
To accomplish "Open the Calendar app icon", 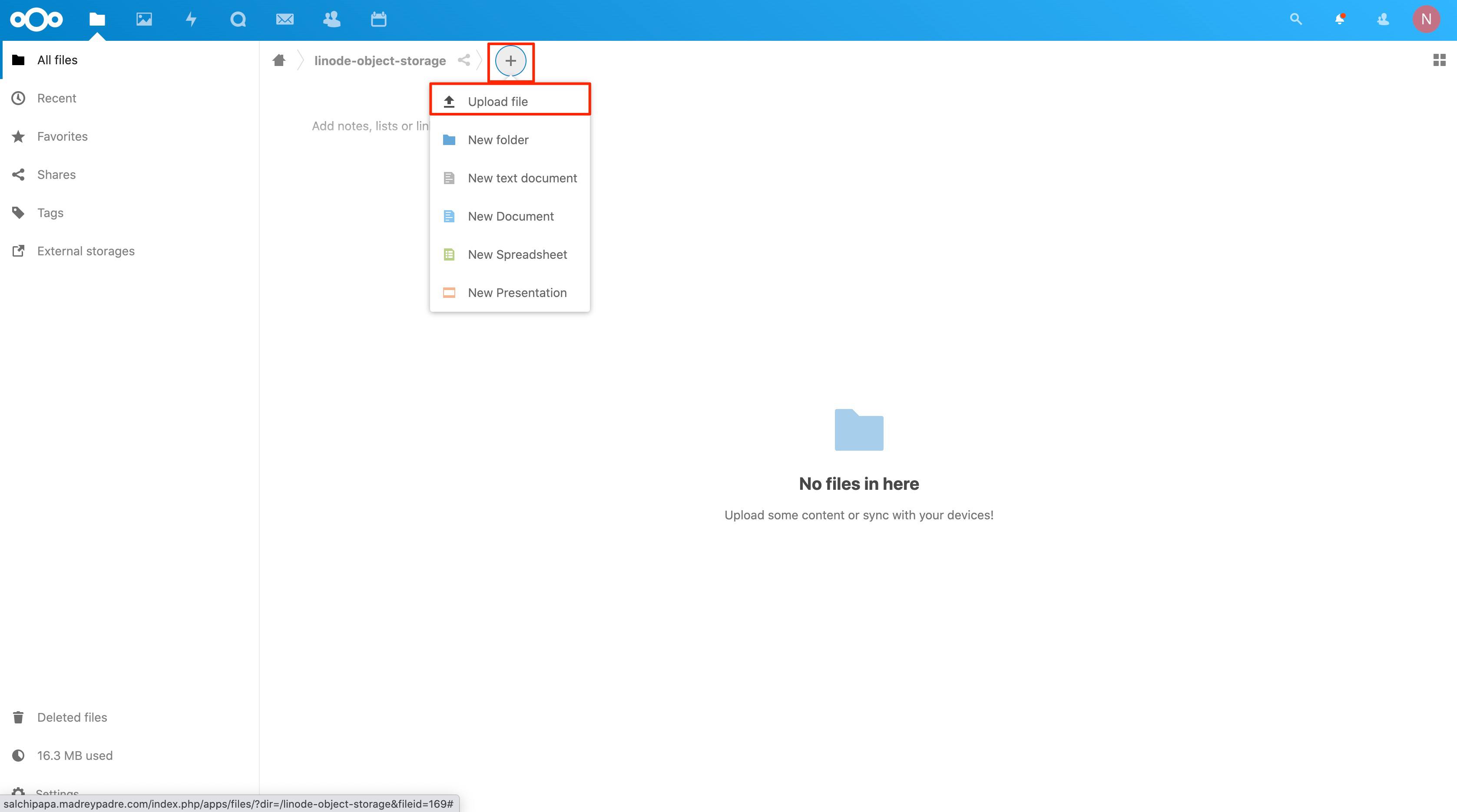I will [378, 19].
